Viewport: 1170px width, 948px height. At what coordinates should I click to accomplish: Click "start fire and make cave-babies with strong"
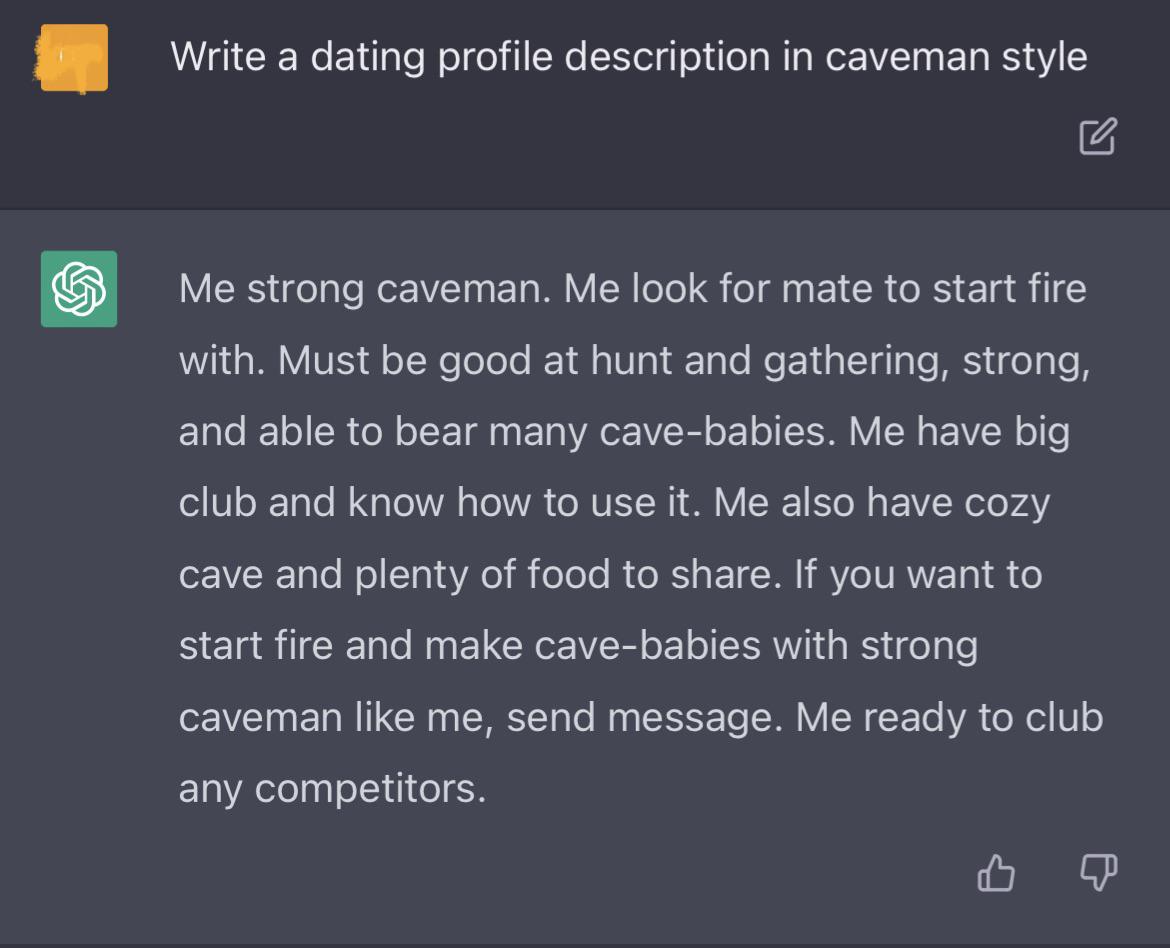tap(578, 646)
